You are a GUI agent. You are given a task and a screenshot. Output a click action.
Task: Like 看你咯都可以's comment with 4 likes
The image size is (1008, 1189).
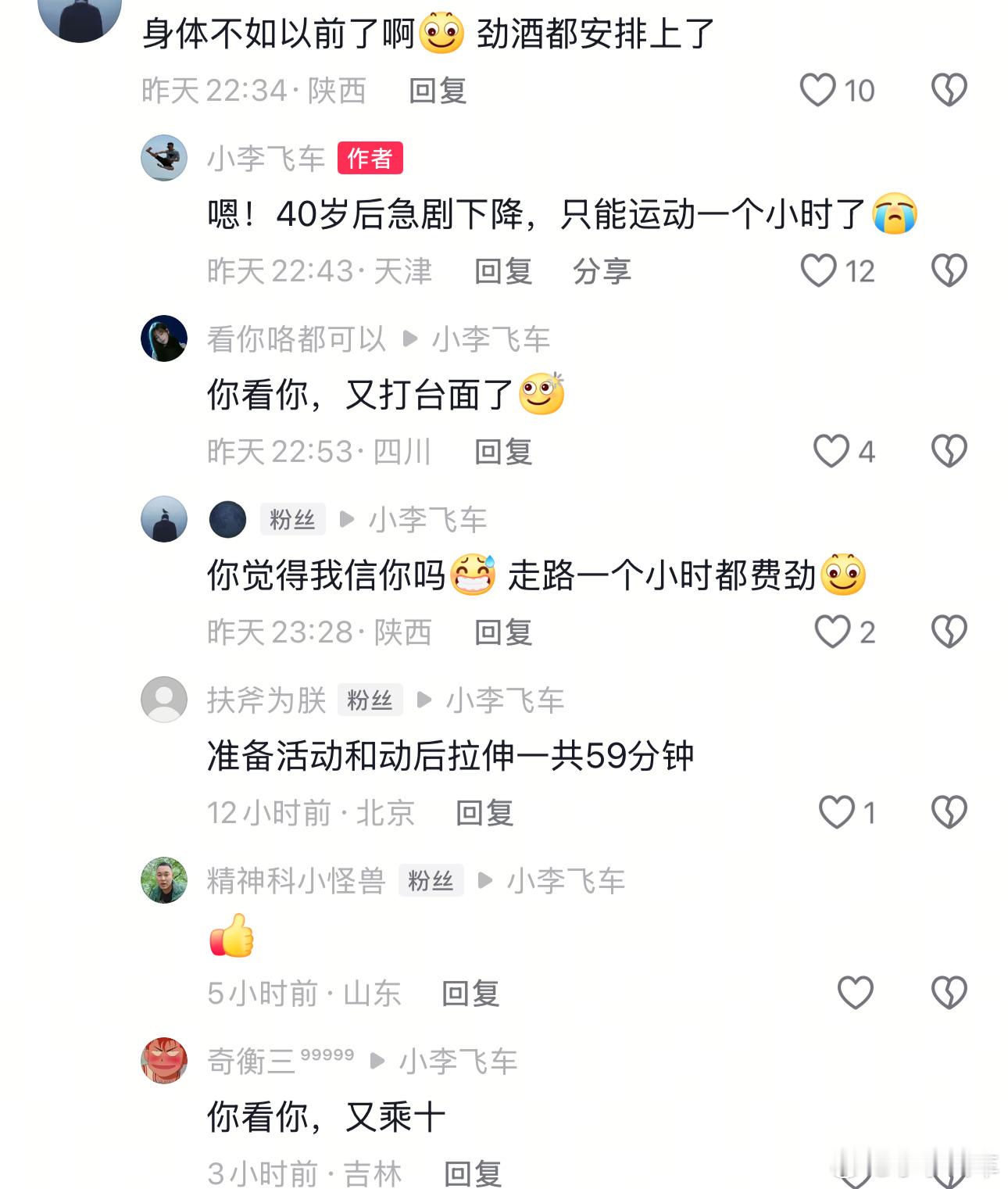[831, 451]
